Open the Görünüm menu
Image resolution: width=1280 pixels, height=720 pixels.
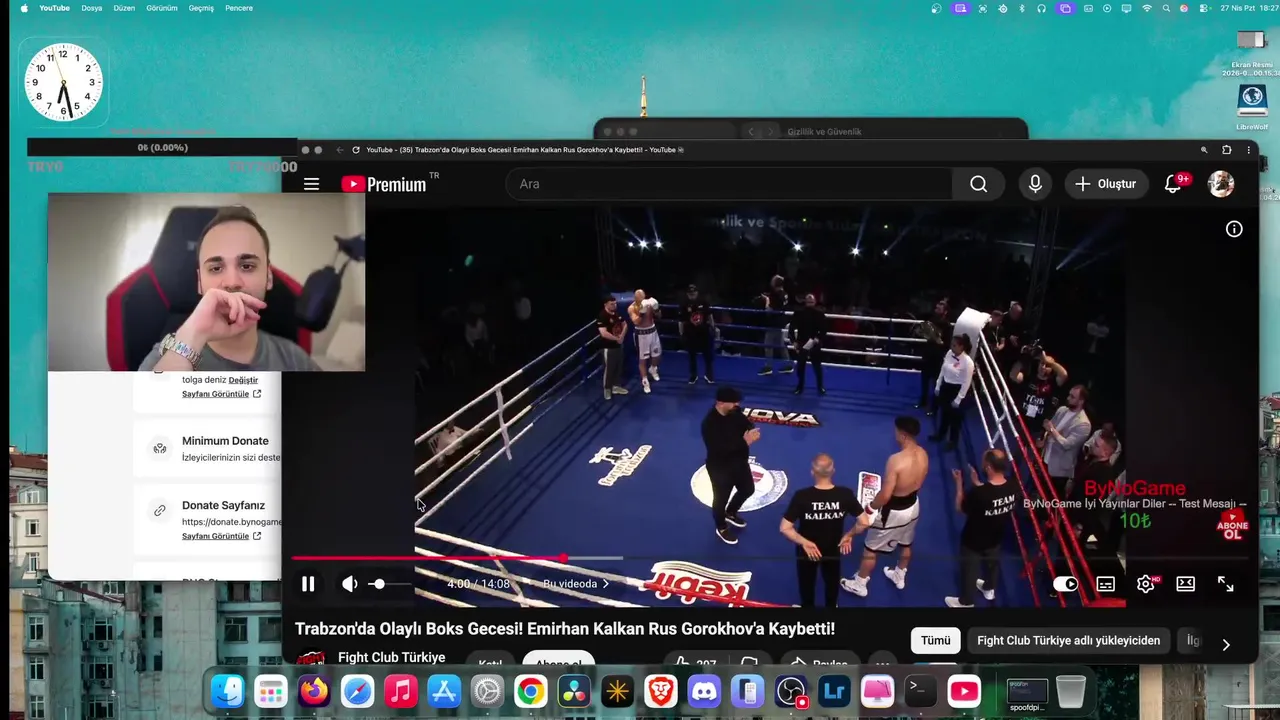162,8
